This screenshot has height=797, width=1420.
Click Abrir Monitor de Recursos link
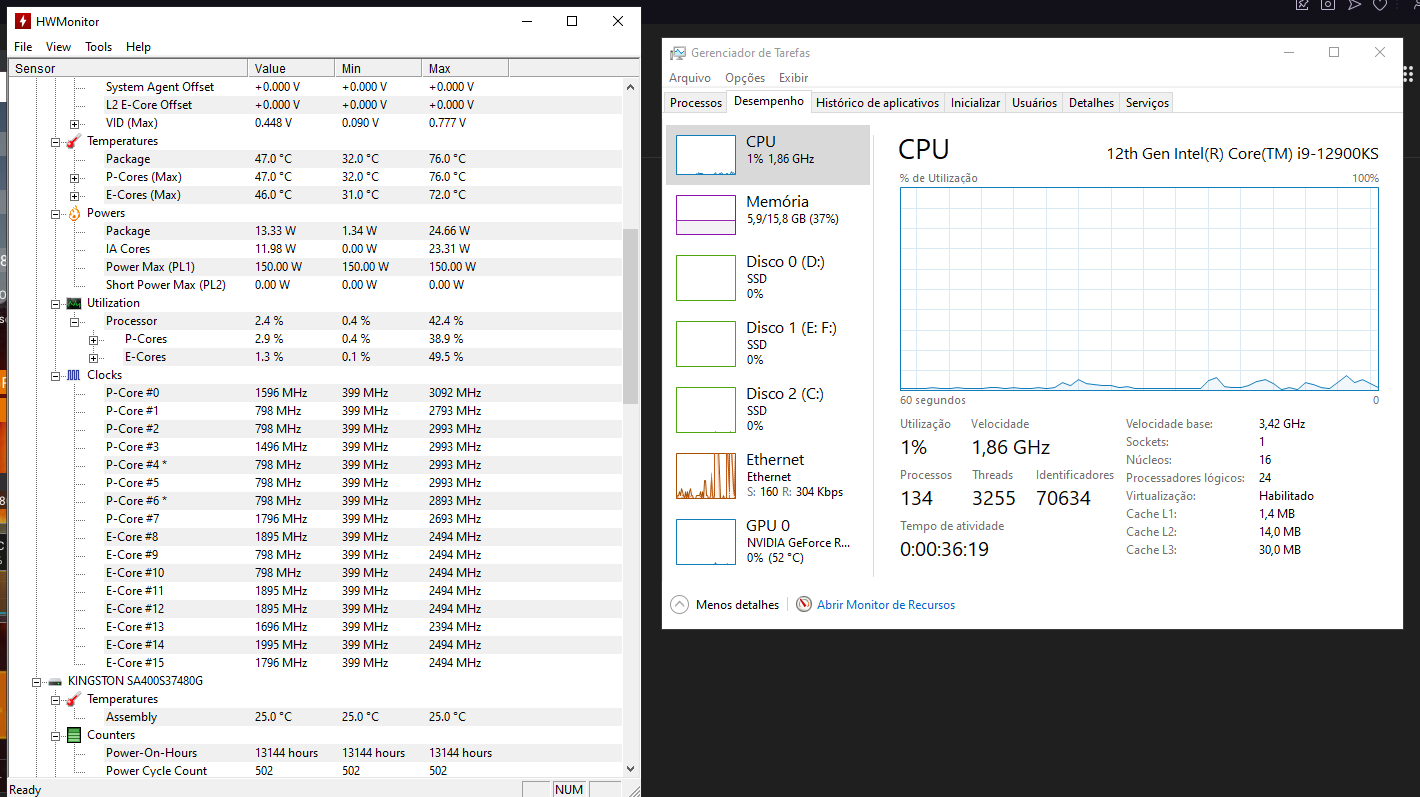[886, 605]
